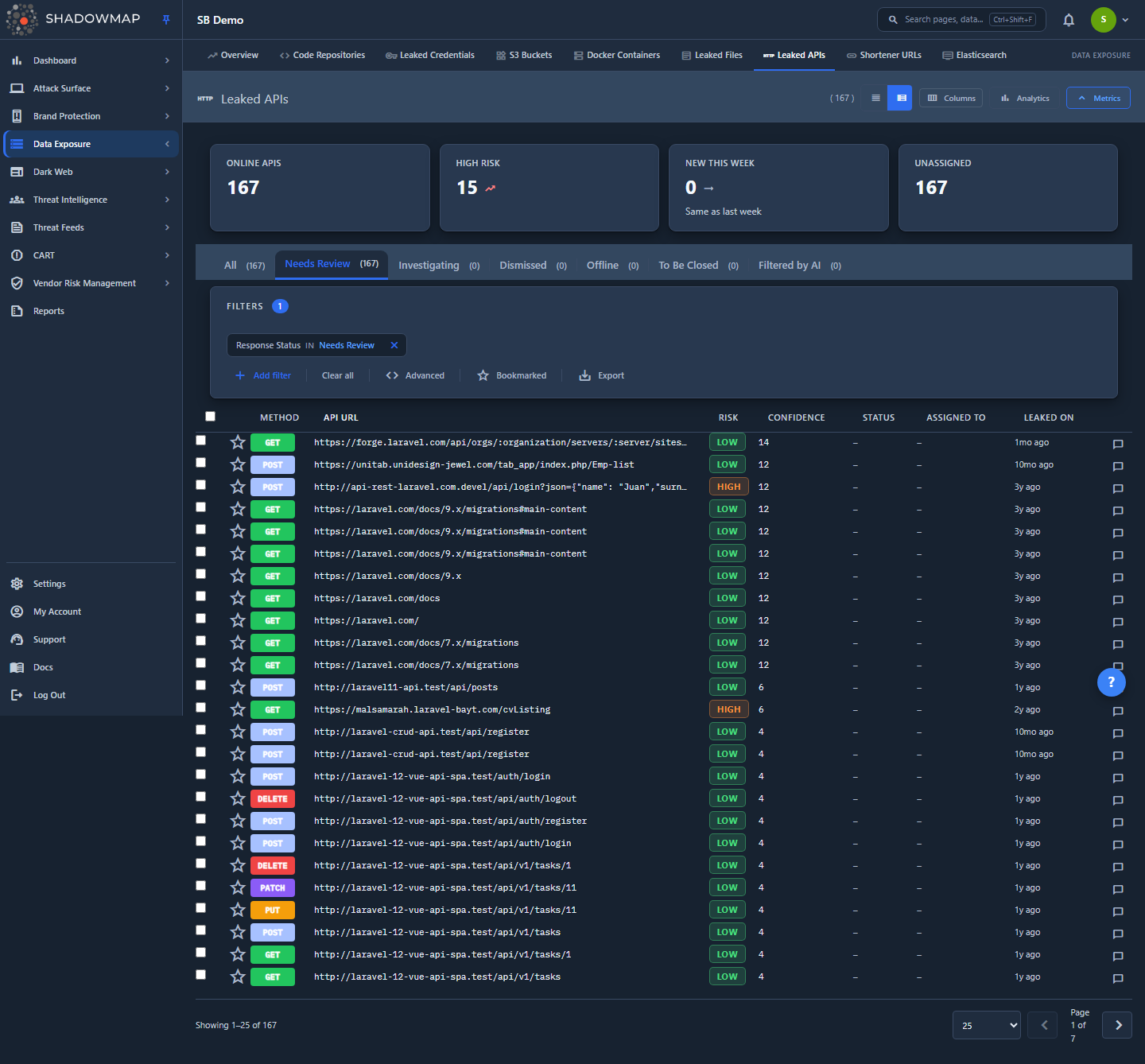Open the Advanced filter editor
This screenshot has width=1145, height=1064.
point(415,375)
